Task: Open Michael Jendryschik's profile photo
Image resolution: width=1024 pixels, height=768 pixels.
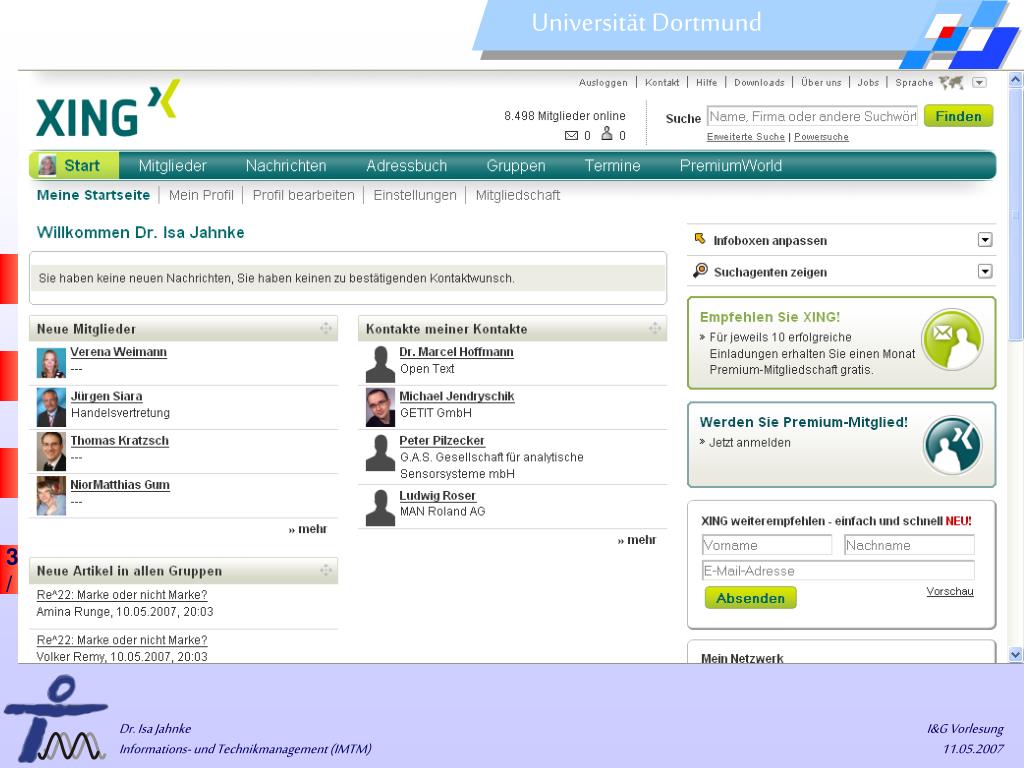Action: click(x=380, y=408)
